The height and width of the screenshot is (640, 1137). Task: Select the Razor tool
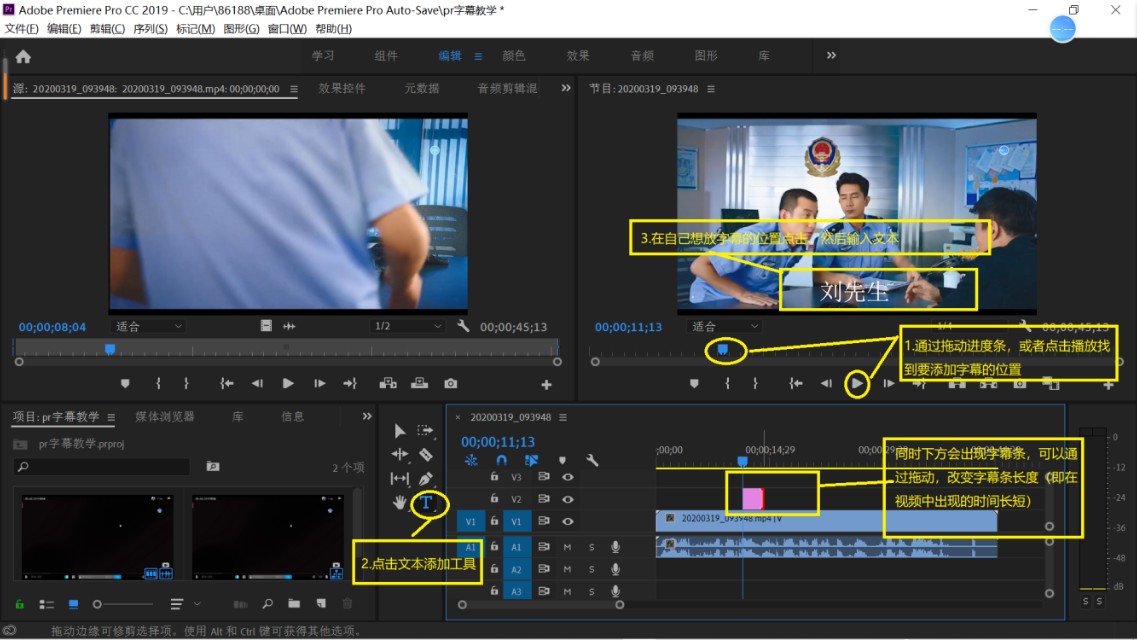[x=426, y=455]
